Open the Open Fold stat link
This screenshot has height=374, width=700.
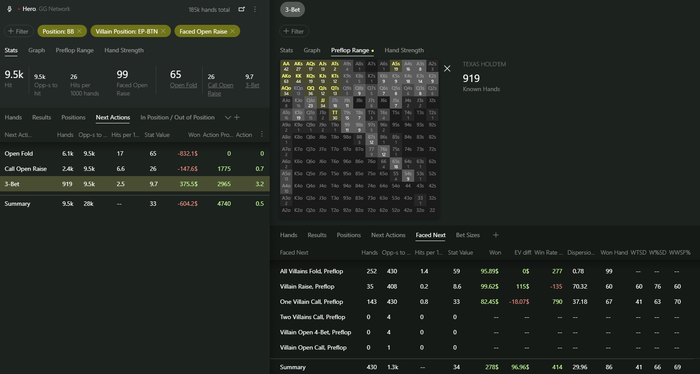pyautogui.click(x=183, y=85)
